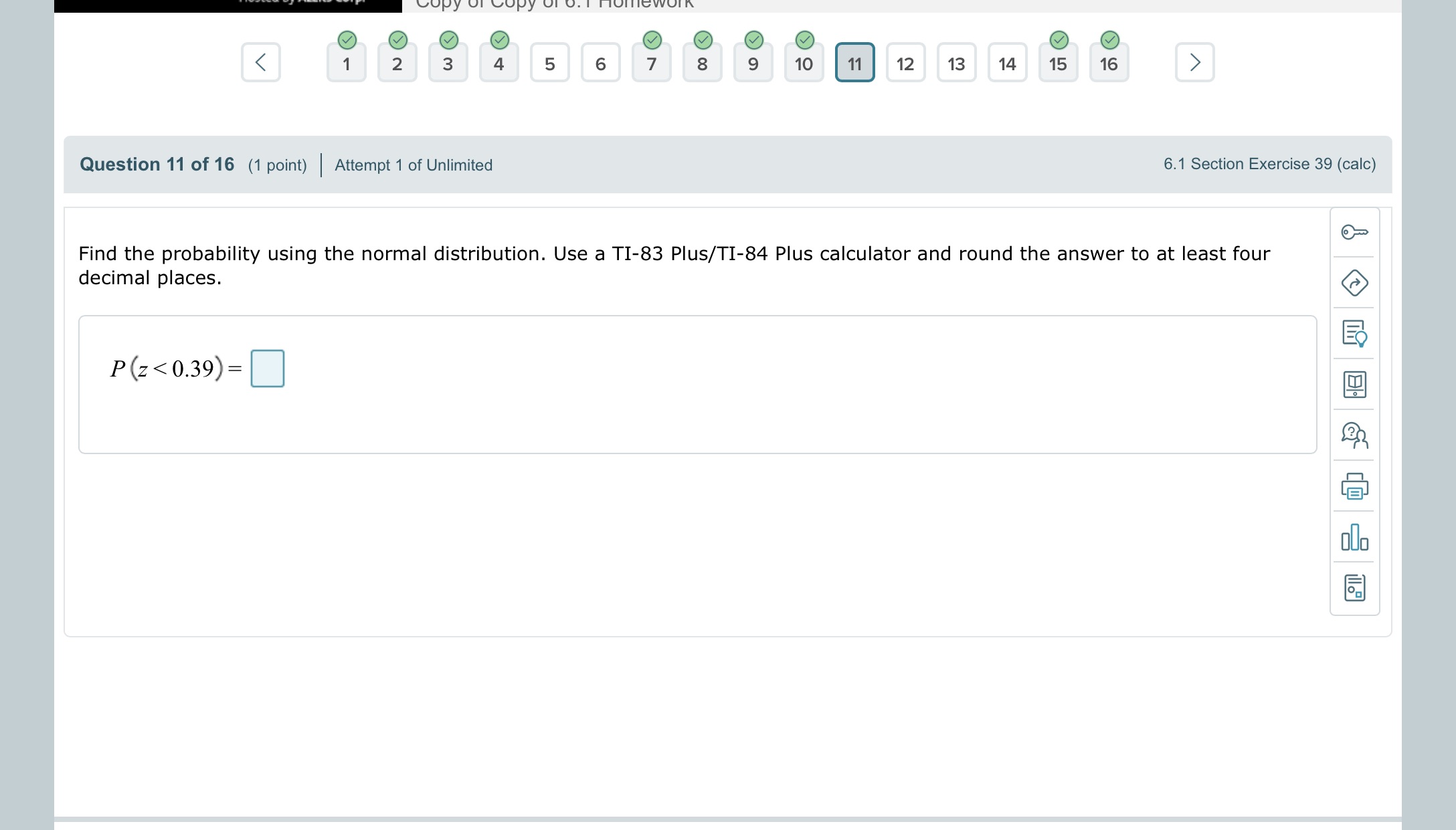Open the diamond arrow hint tool

click(x=1354, y=283)
